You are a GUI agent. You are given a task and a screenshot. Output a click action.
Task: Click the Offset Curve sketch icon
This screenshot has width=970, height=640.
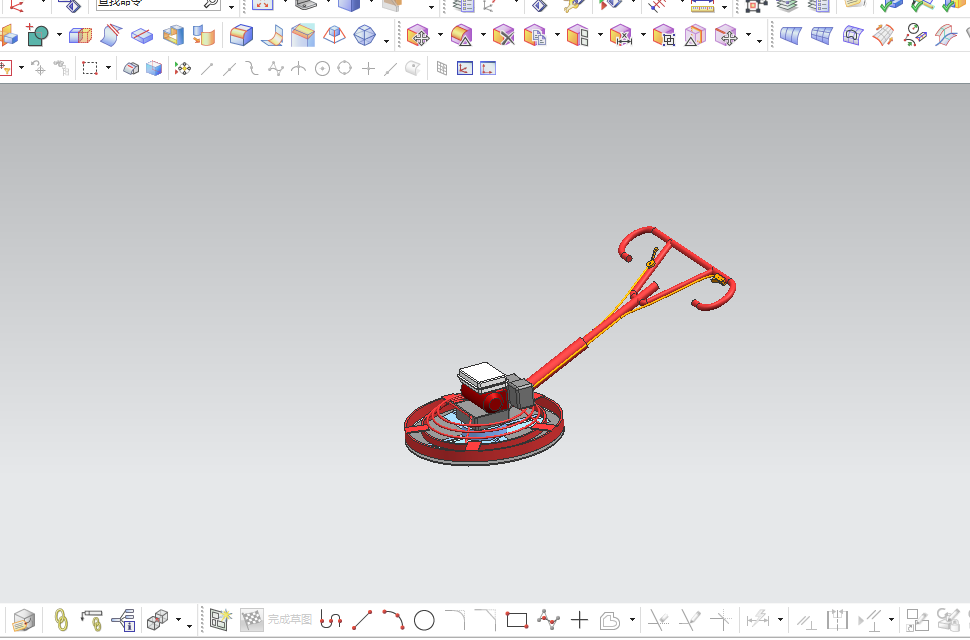[610, 620]
